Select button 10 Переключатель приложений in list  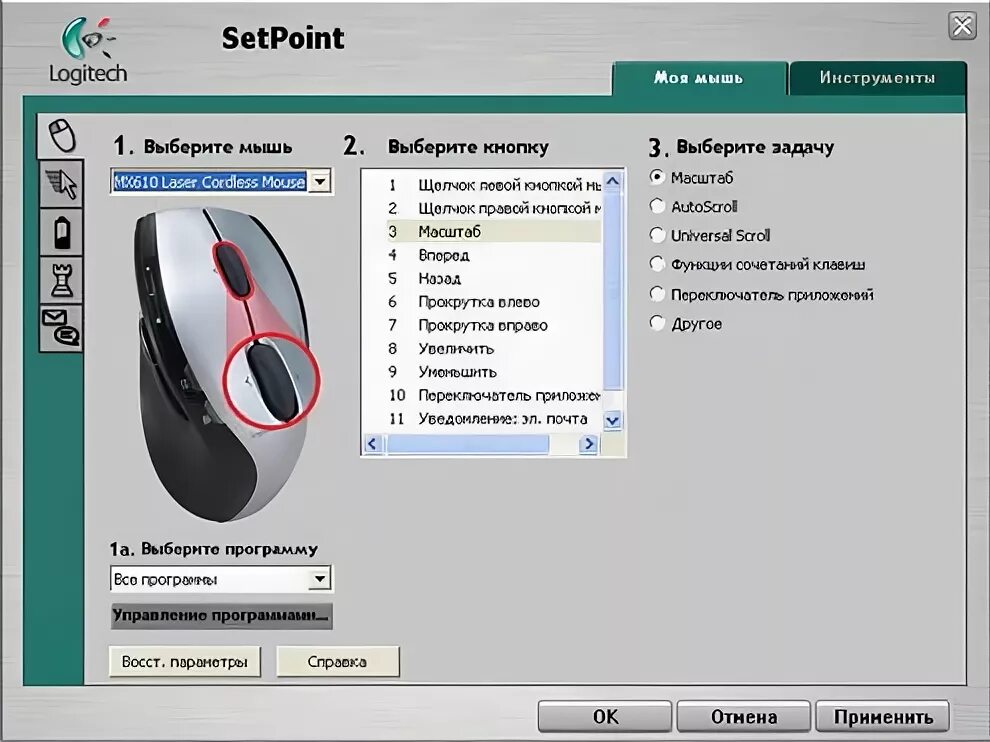pos(494,395)
